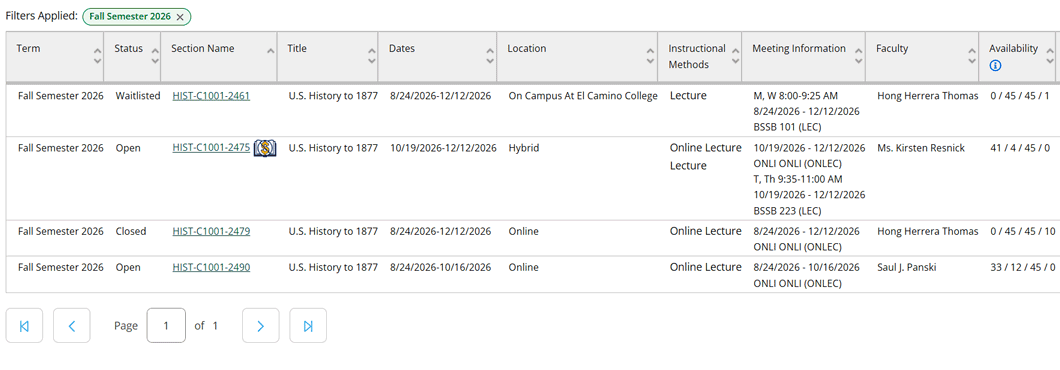Click Hong Herrera Thomas in HIST-C1001-2461 row

point(928,96)
